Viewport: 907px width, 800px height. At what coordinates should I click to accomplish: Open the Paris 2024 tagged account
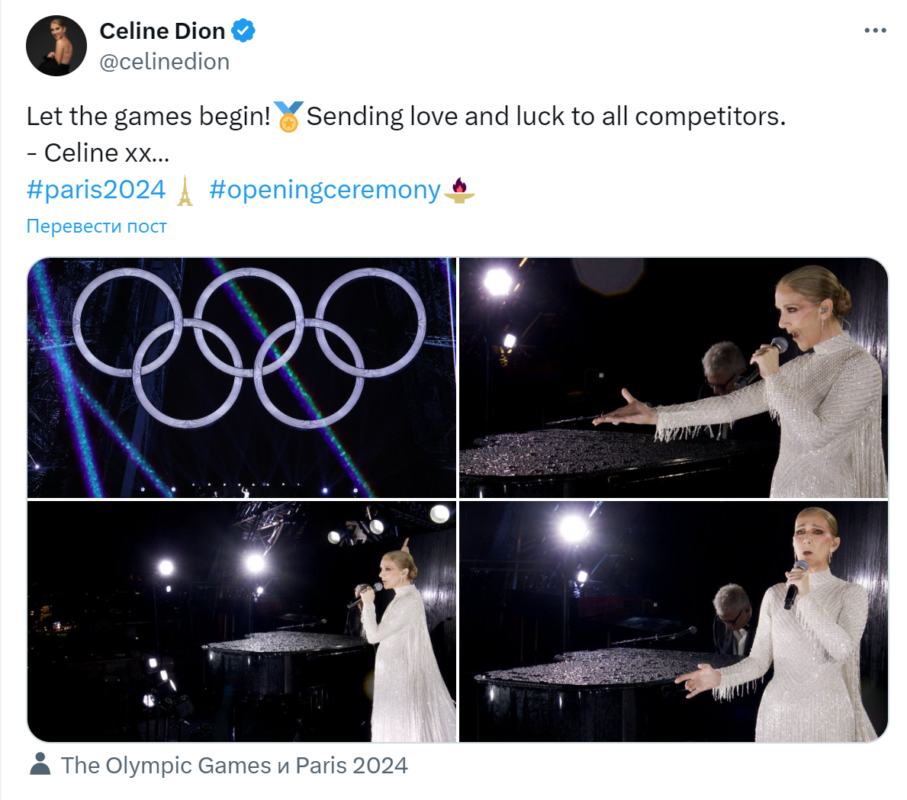[x=352, y=765]
